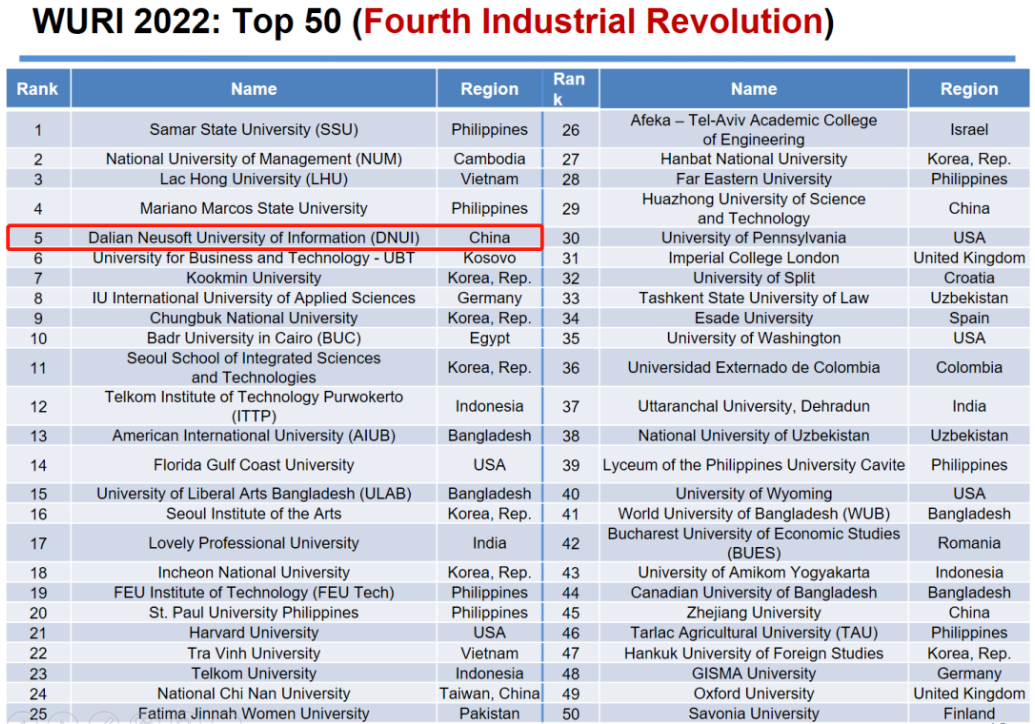Image resolution: width=1035 pixels, height=724 pixels.
Task: Click the Oxford University entry
Action: point(753,693)
